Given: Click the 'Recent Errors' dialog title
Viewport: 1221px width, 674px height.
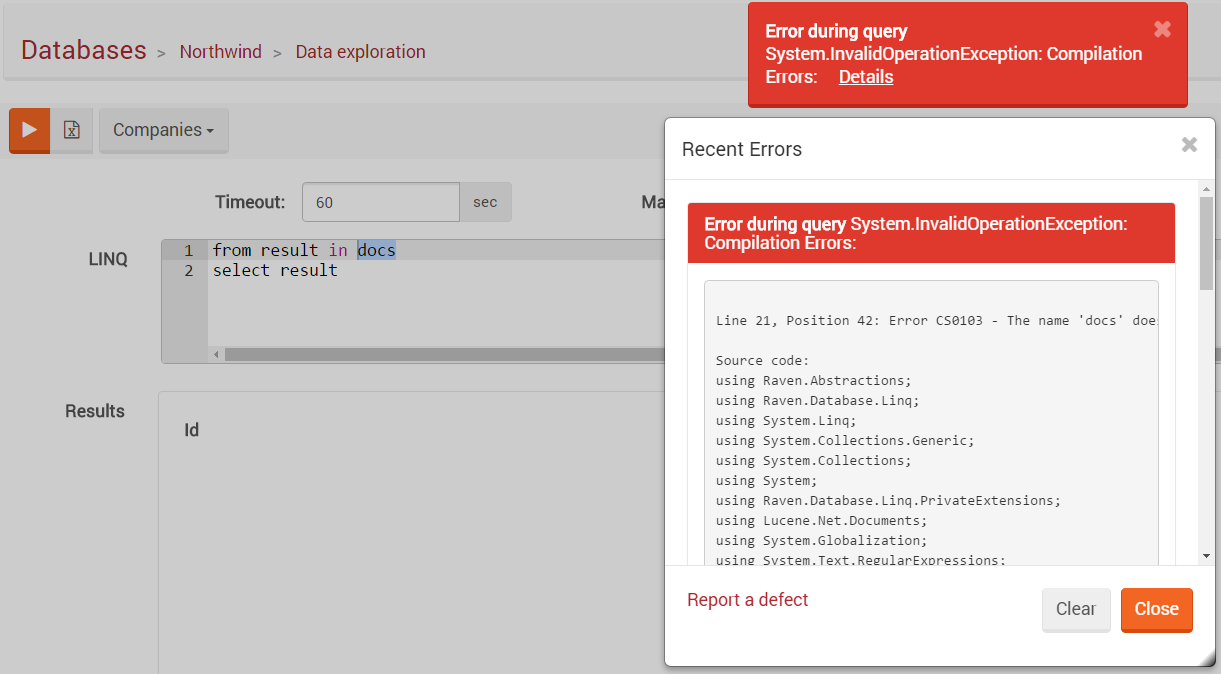Looking at the screenshot, I should click(742, 149).
